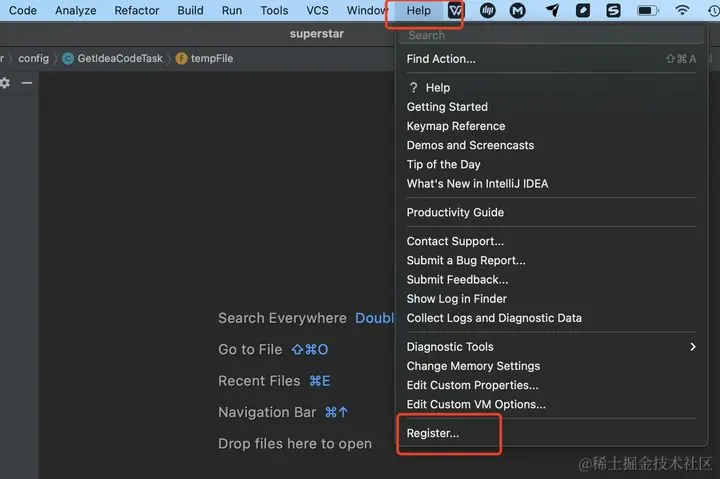Click the Search Everywhere hint text
The height and width of the screenshot is (479, 720).
click(282, 318)
